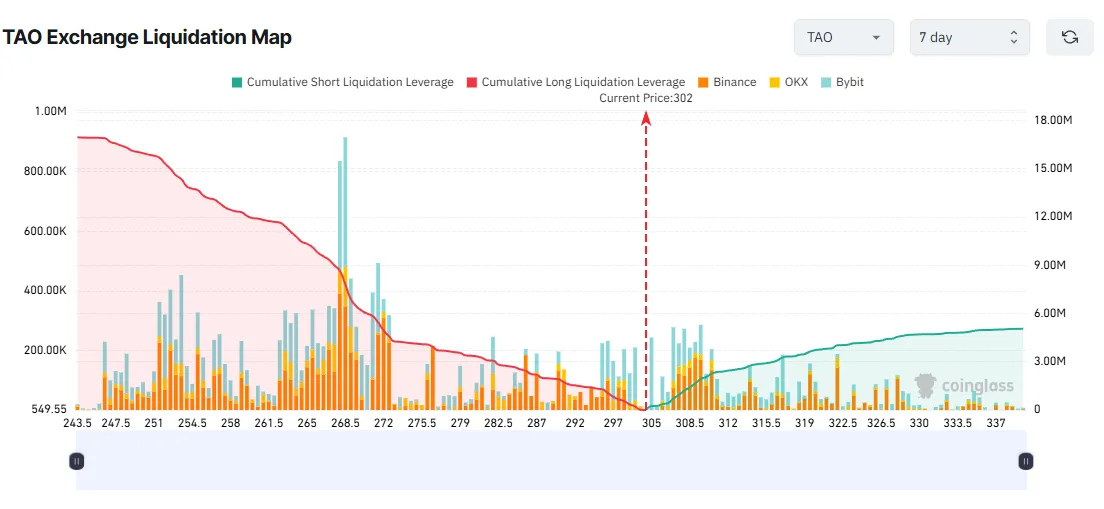Image resolution: width=1104 pixels, height=509 pixels.
Task: Click the left range slider handle
Action: 77,461
